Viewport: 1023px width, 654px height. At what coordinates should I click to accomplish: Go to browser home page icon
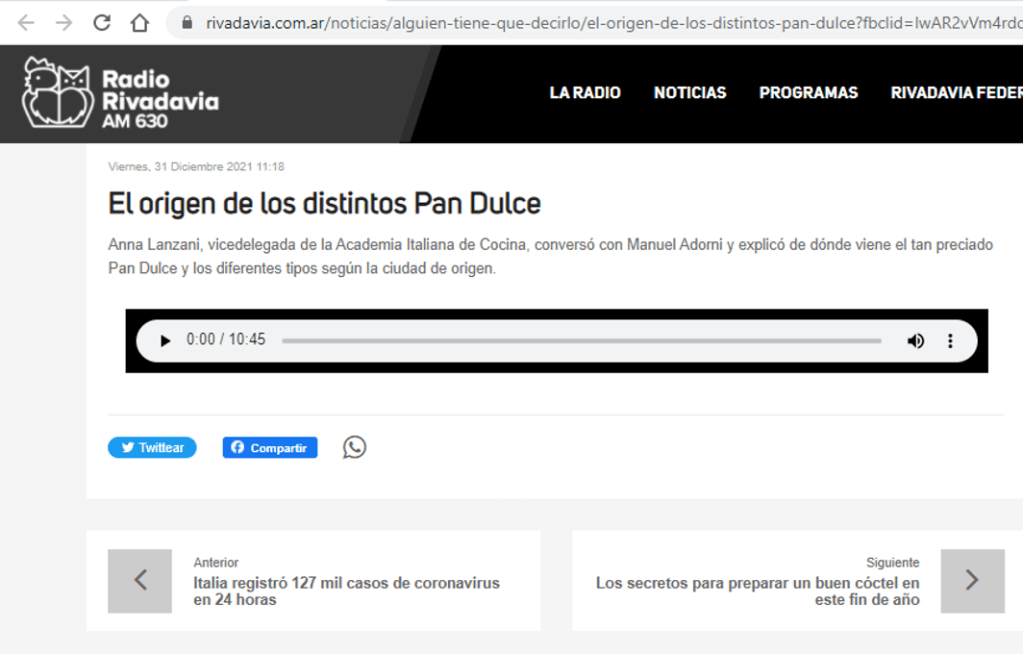140,22
